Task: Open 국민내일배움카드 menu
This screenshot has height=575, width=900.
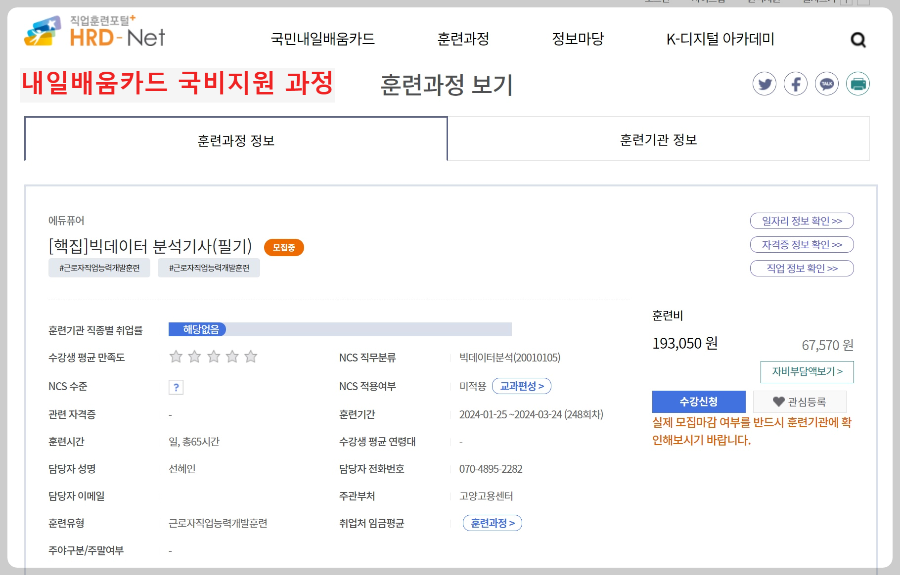Action: point(323,39)
